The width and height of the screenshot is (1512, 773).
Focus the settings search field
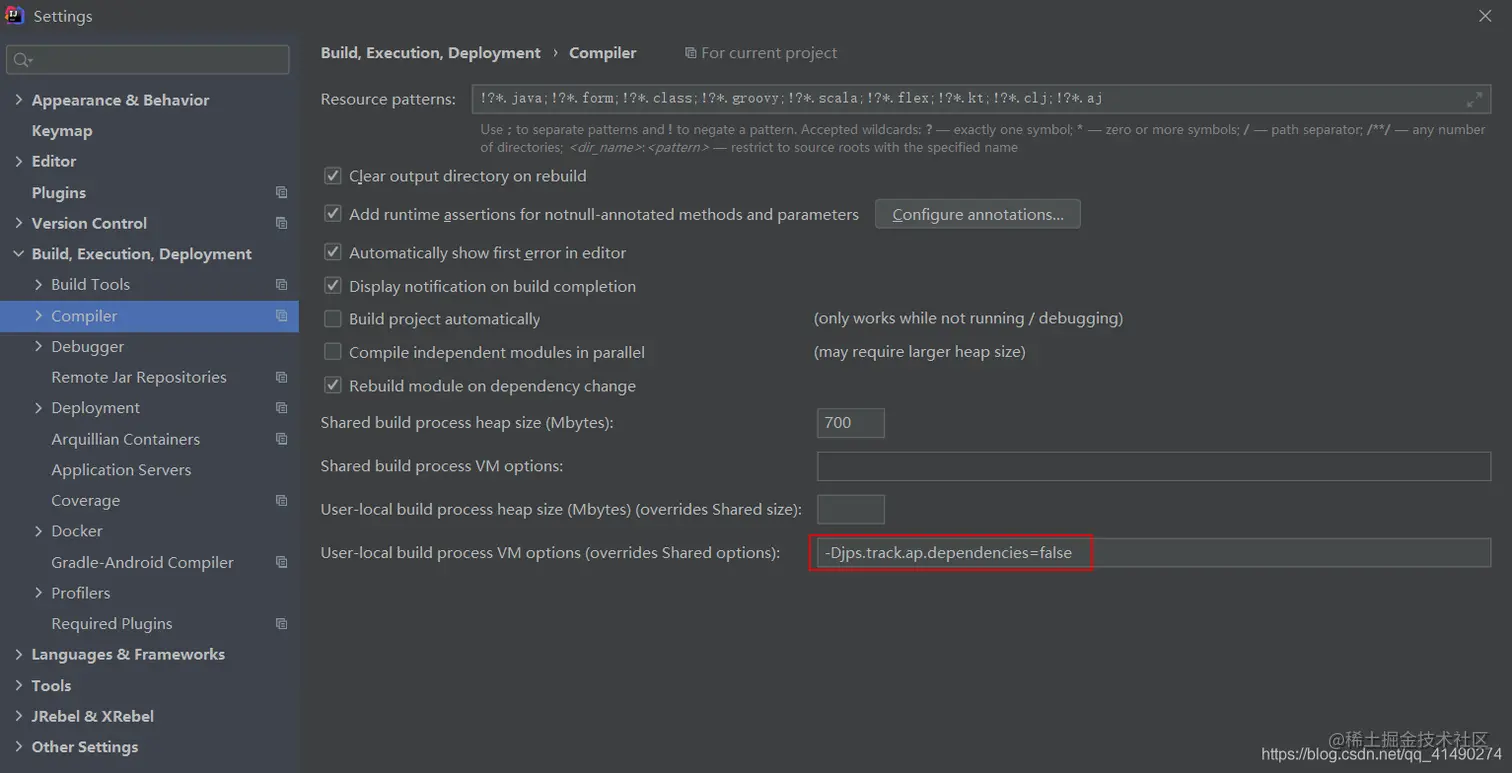pyautogui.click(x=148, y=60)
